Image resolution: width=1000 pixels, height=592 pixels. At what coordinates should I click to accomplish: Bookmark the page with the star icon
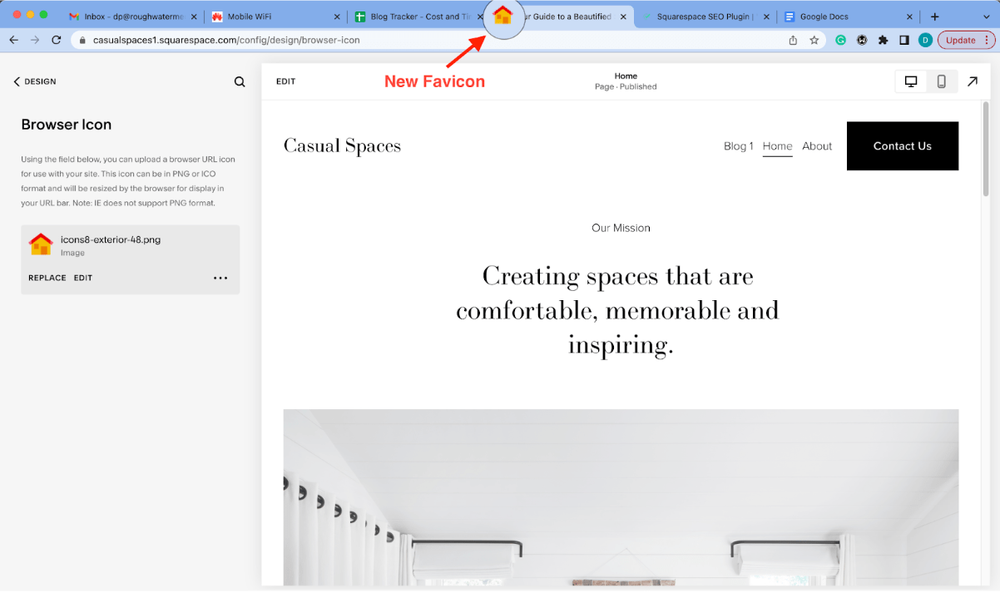pos(813,41)
